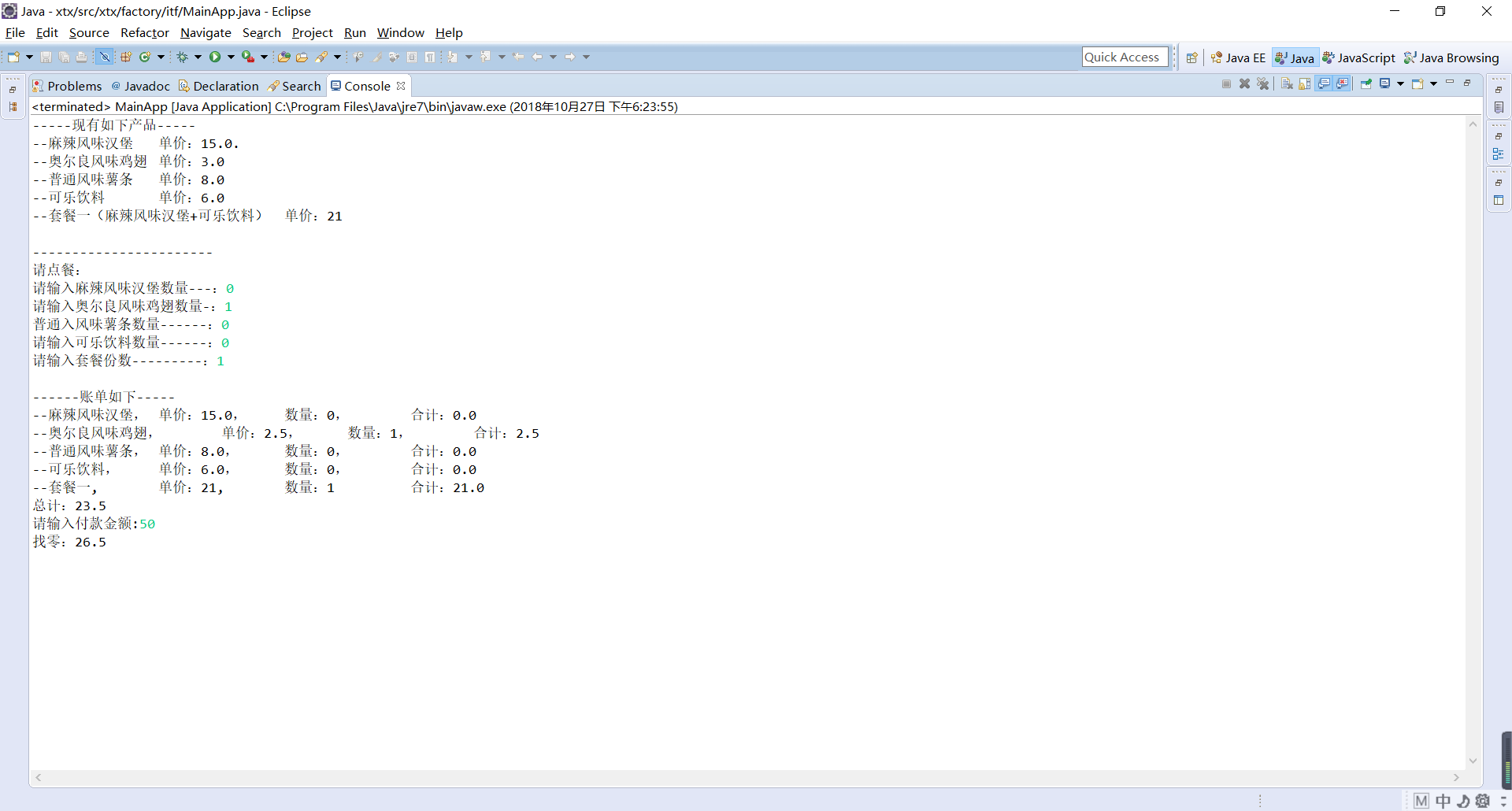Click the Save icon in the toolbar
This screenshot has height=811, width=1512.
click(x=46, y=57)
